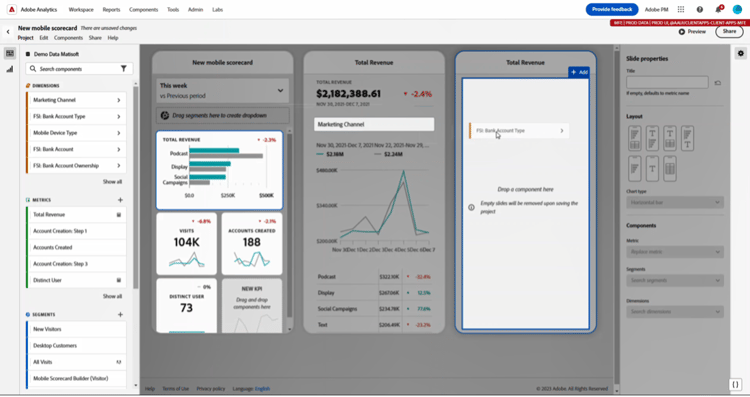Choose the table-only layout
This screenshot has width=750, height=397.
coord(670,168)
